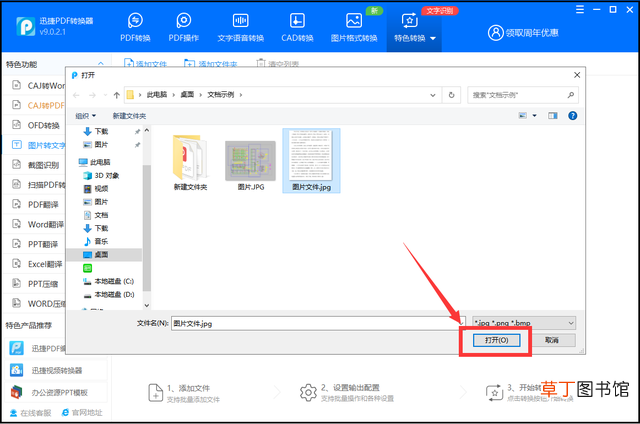Select the 图片文件.jpg thumbnail

click(311, 161)
